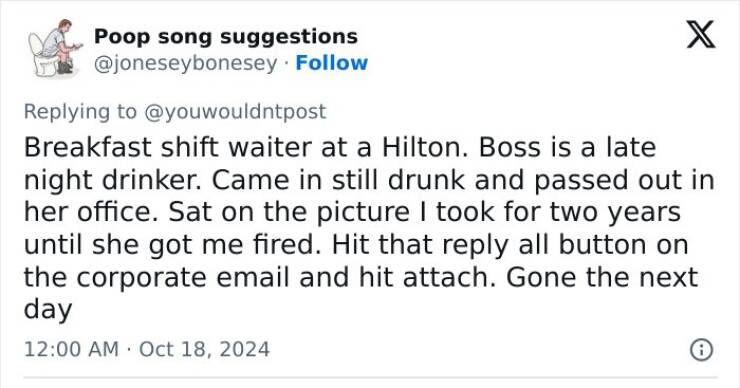Click the horizontal divider below the timestamp
The height and width of the screenshot is (388, 740).
[x=370, y=378]
